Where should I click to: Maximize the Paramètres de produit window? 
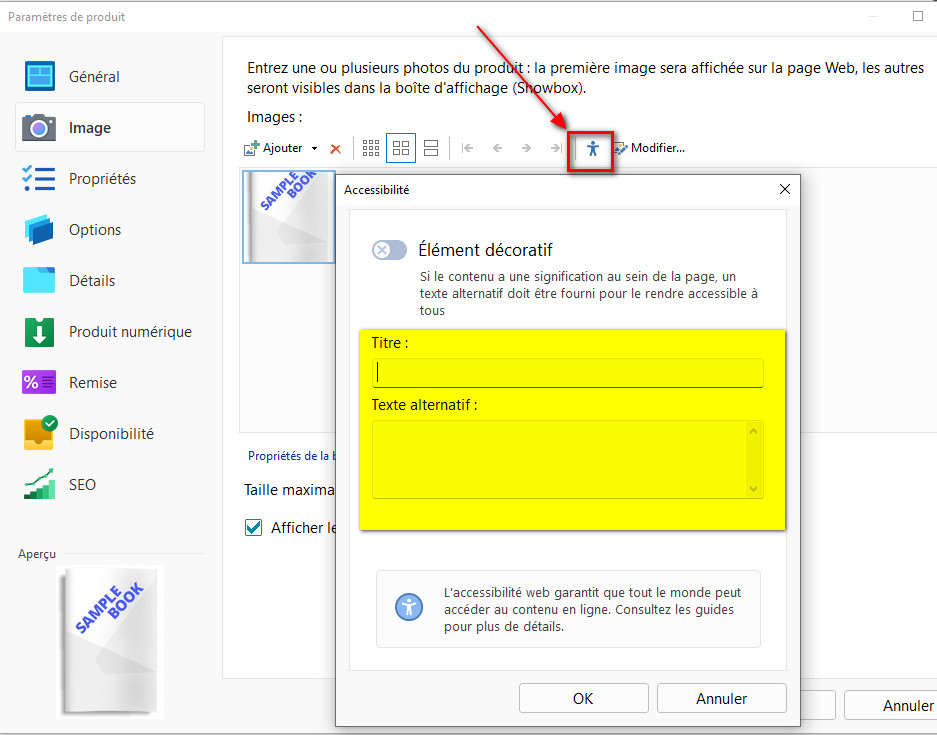918,16
